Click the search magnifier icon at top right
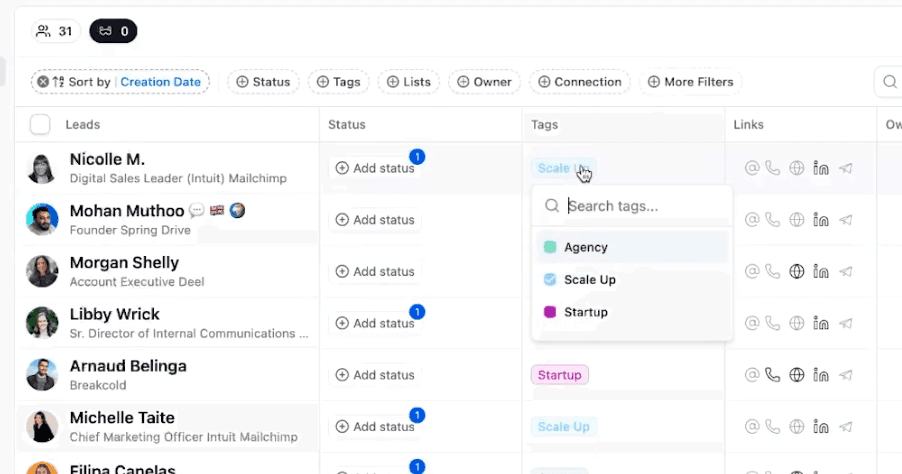The width and height of the screenshot is (902, 474). point(889,82)
